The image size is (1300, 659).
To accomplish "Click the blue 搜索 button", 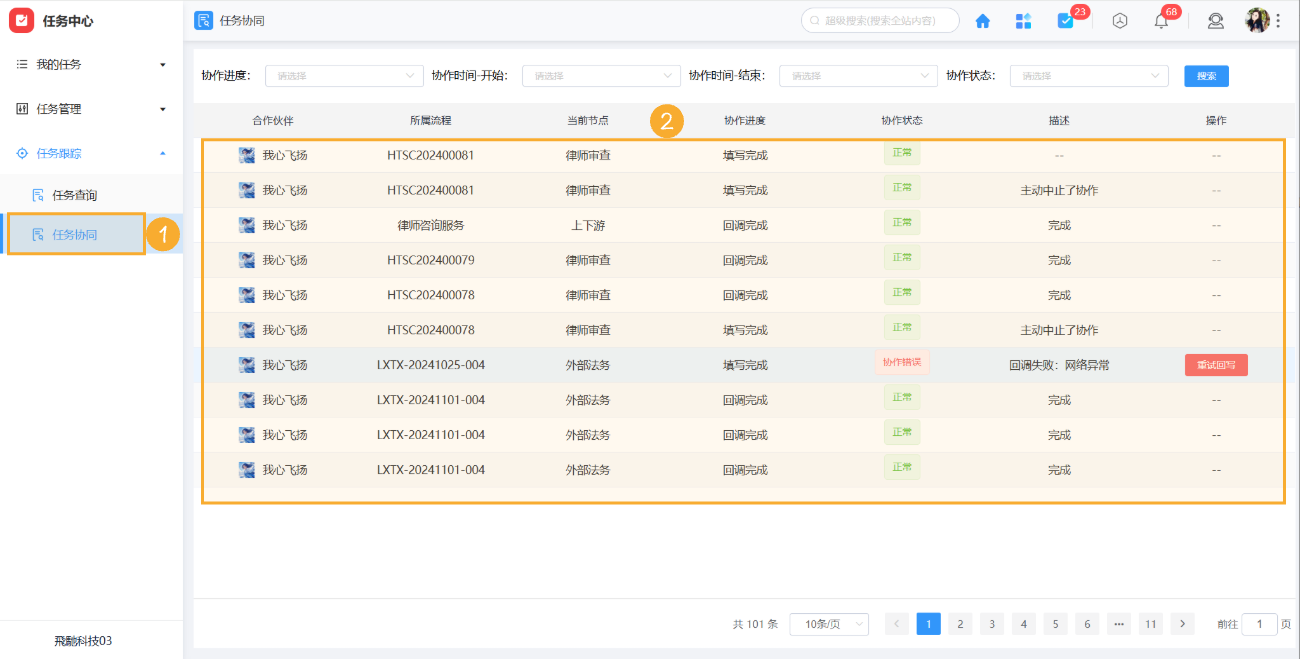I will (x=1206, y=76).
